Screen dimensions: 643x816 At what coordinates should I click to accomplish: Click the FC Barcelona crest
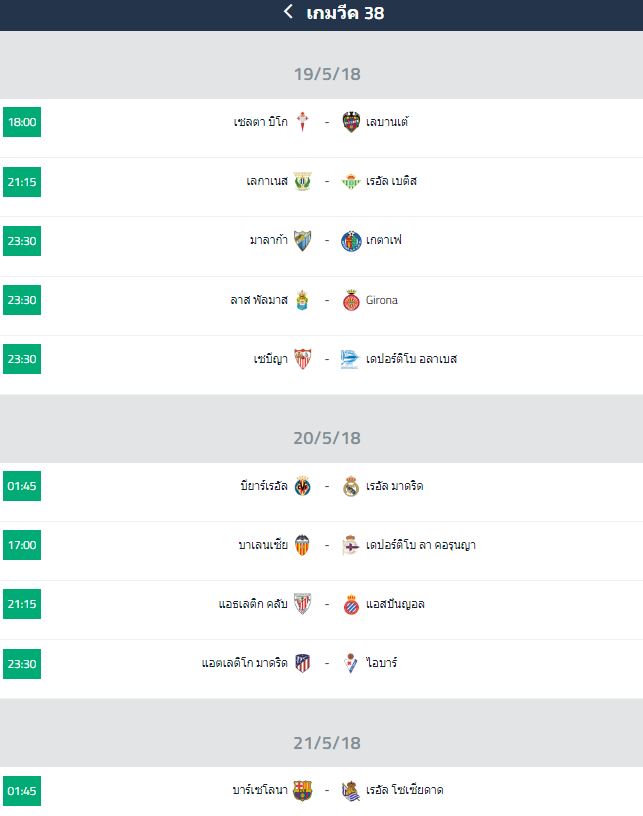302,790
